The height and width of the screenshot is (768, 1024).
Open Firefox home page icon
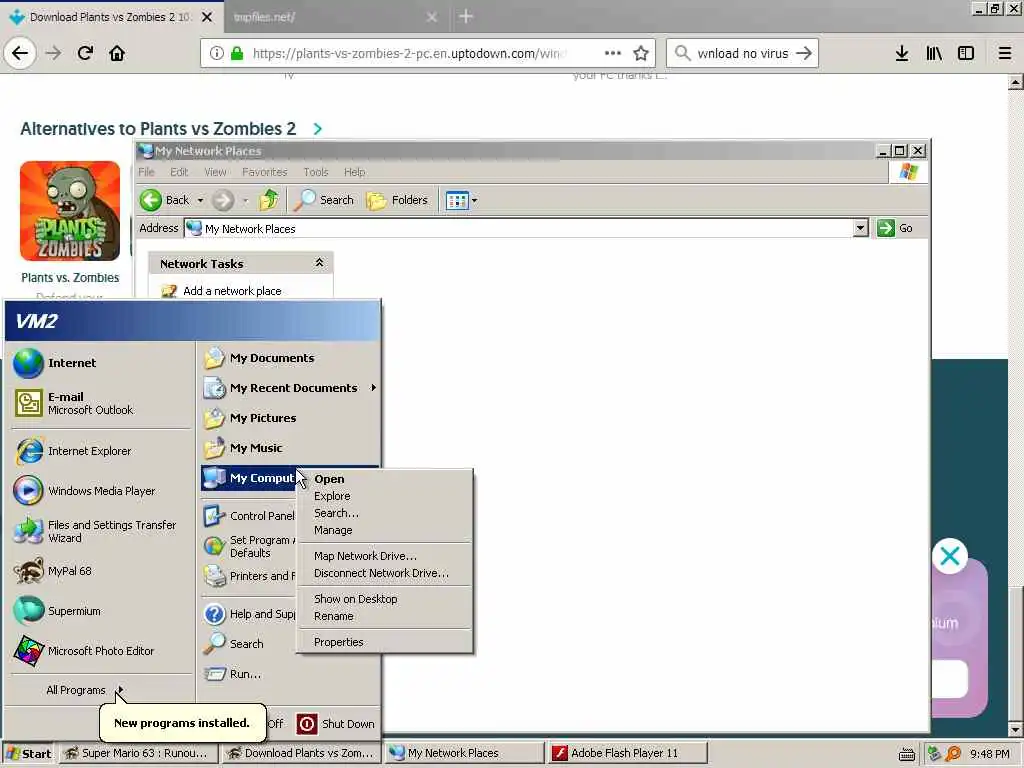click(117, 53)
